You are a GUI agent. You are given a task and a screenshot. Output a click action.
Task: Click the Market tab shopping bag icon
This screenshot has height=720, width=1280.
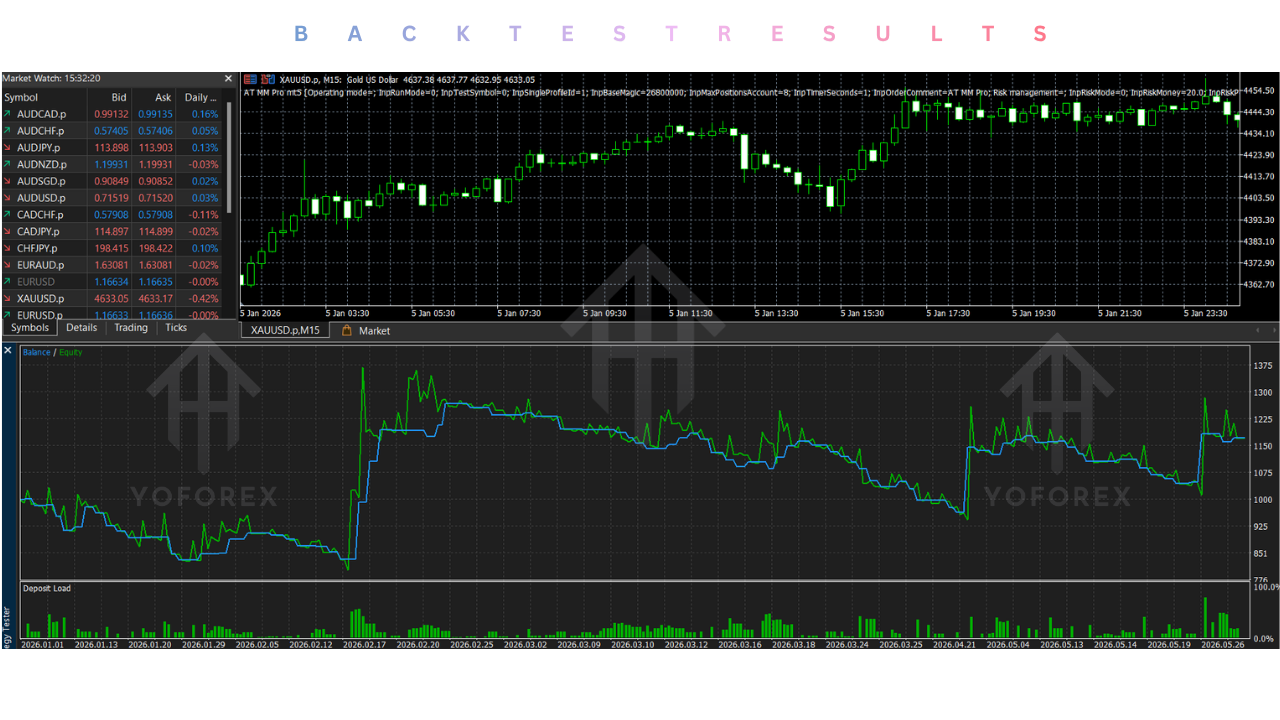347,330
